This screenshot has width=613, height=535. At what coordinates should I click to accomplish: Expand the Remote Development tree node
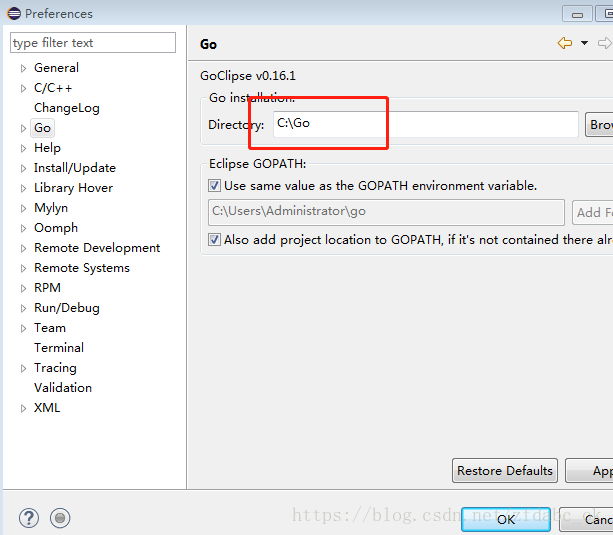(23, 248)
